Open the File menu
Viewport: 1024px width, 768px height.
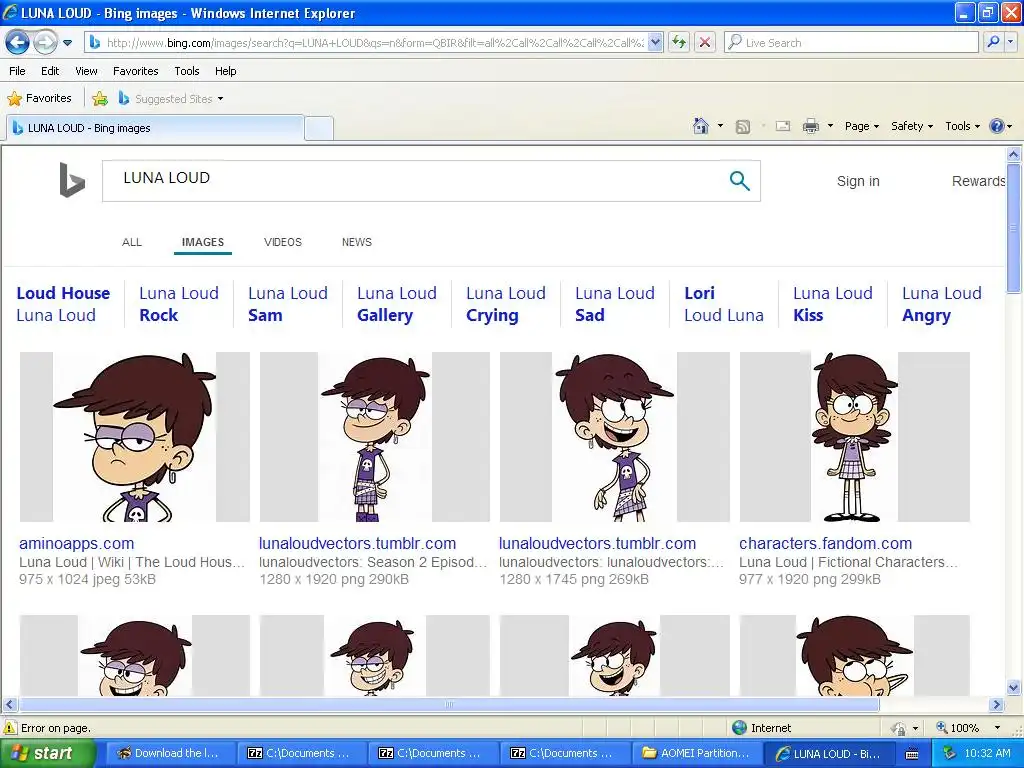tap(18, 71)
